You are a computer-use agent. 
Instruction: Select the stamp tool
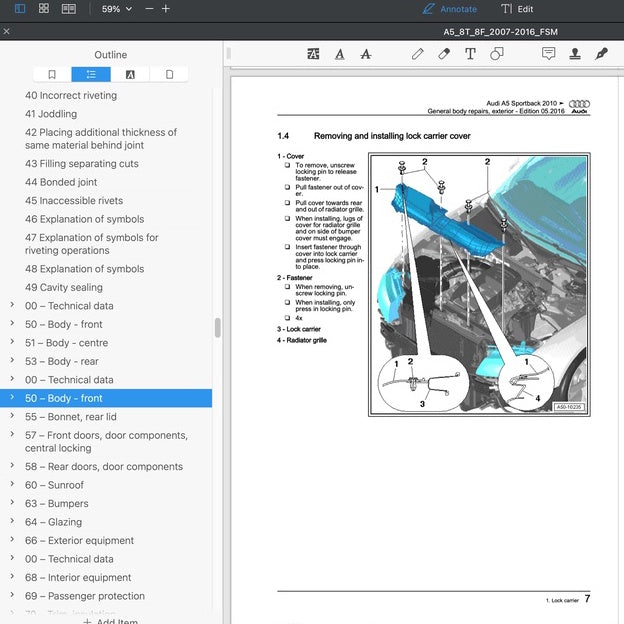[x=575, y=54]
